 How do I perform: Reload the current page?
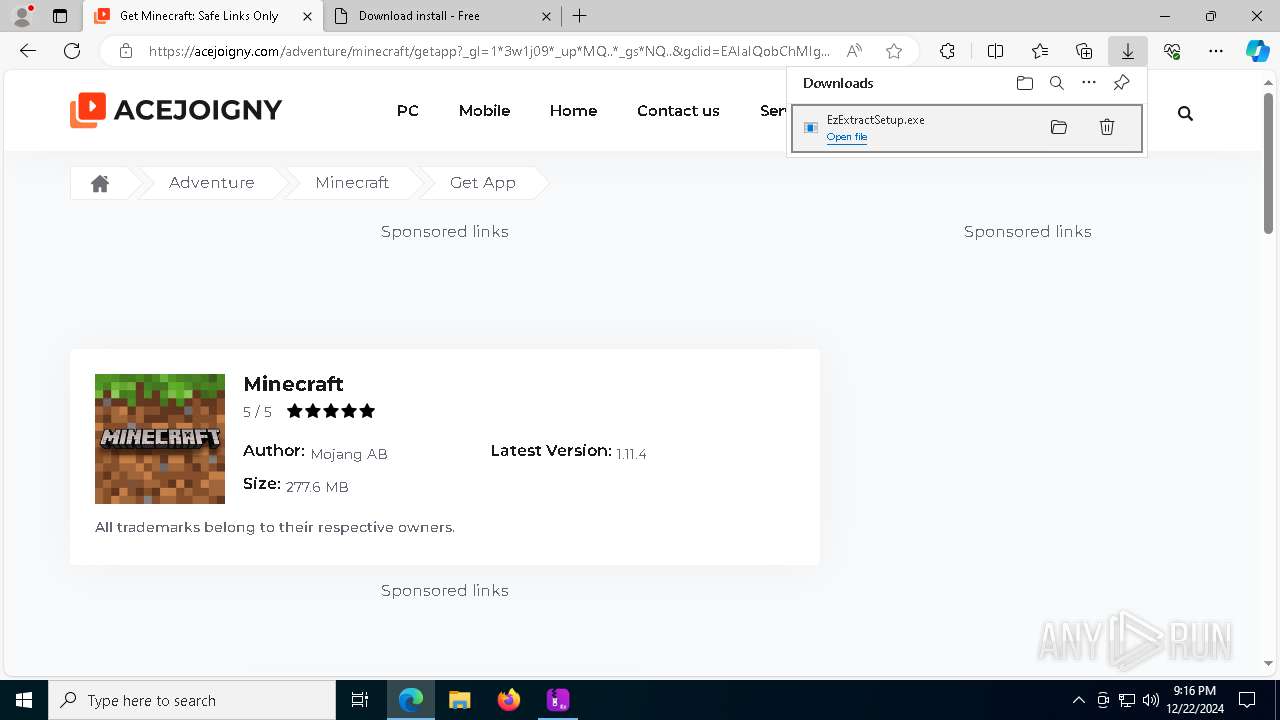(72, 51)
